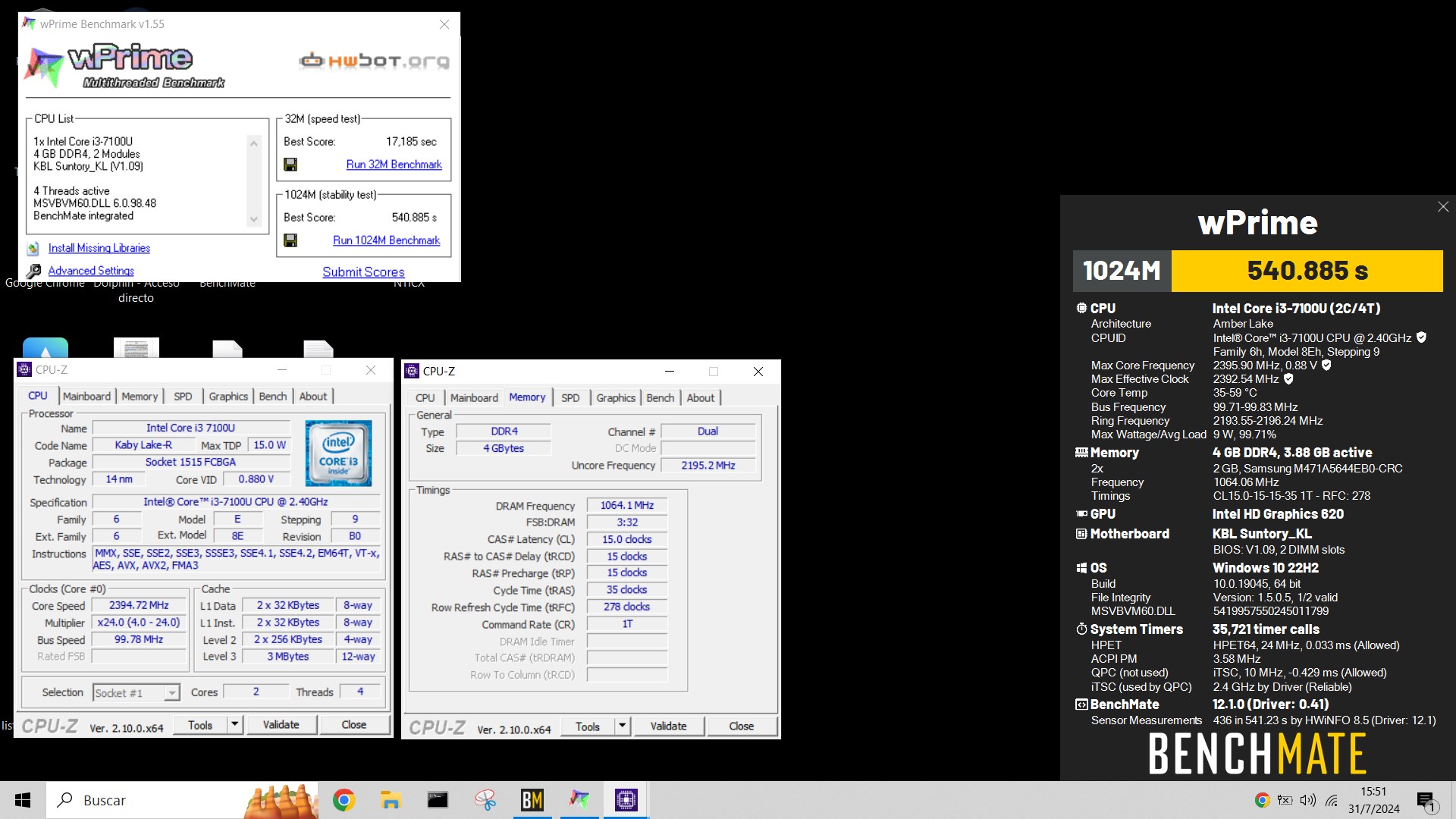Click the Intel Core i3 badge in CPU-Z
Screen dimensions: 1456x819
pos(338,453)
